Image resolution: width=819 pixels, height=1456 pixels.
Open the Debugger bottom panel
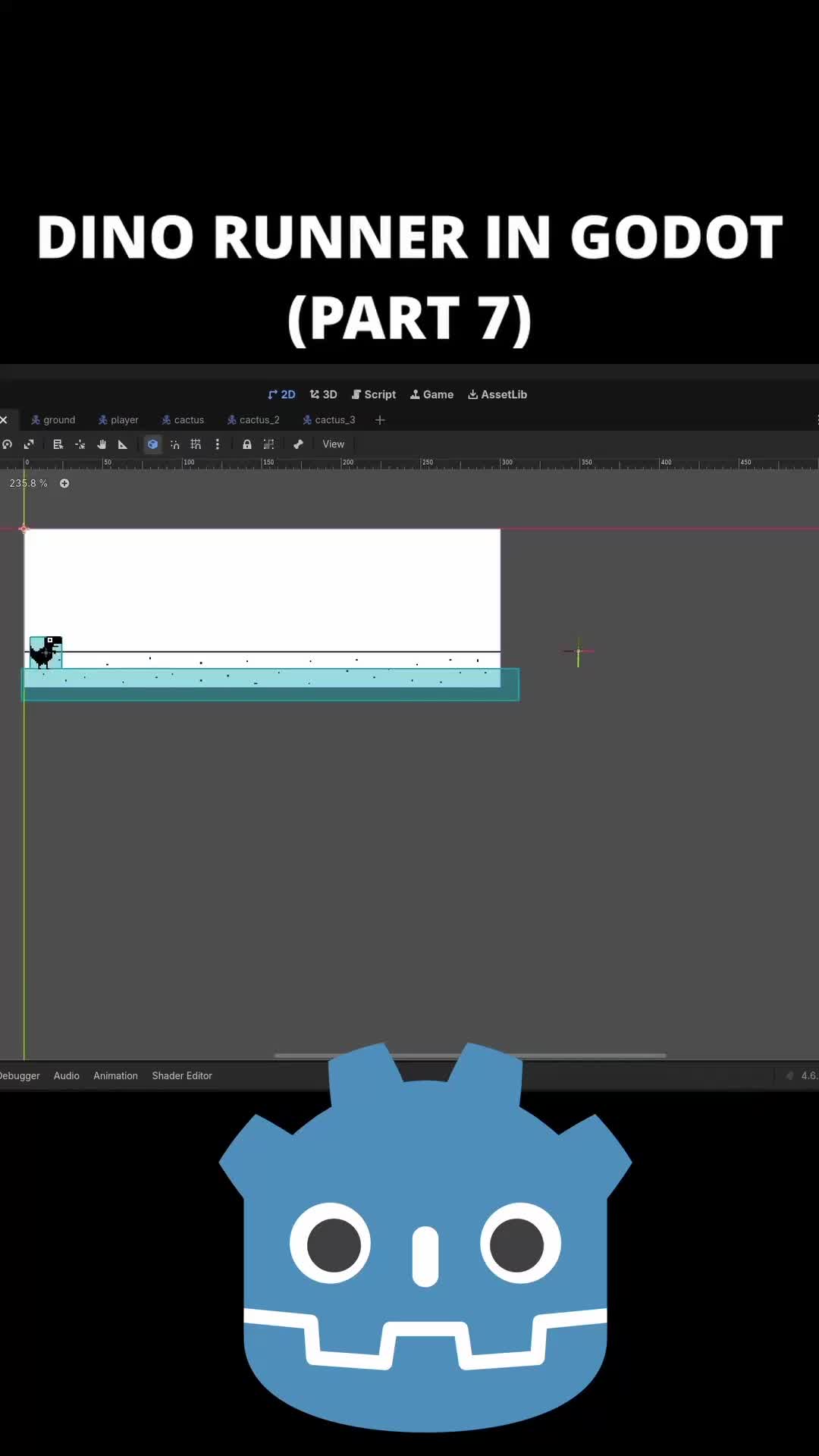pos(20,1075)
